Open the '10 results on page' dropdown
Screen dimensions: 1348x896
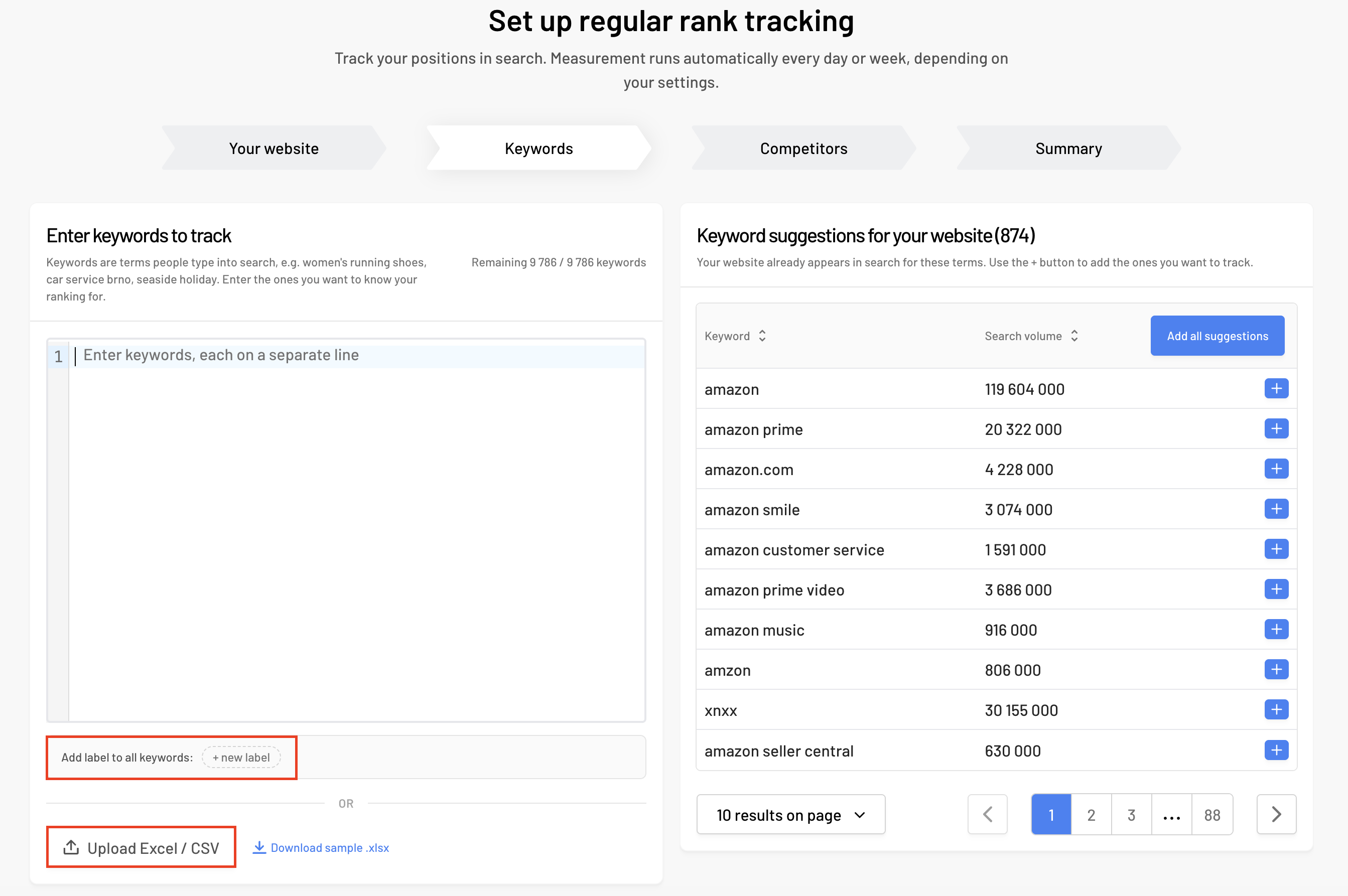tap(790, 814)
